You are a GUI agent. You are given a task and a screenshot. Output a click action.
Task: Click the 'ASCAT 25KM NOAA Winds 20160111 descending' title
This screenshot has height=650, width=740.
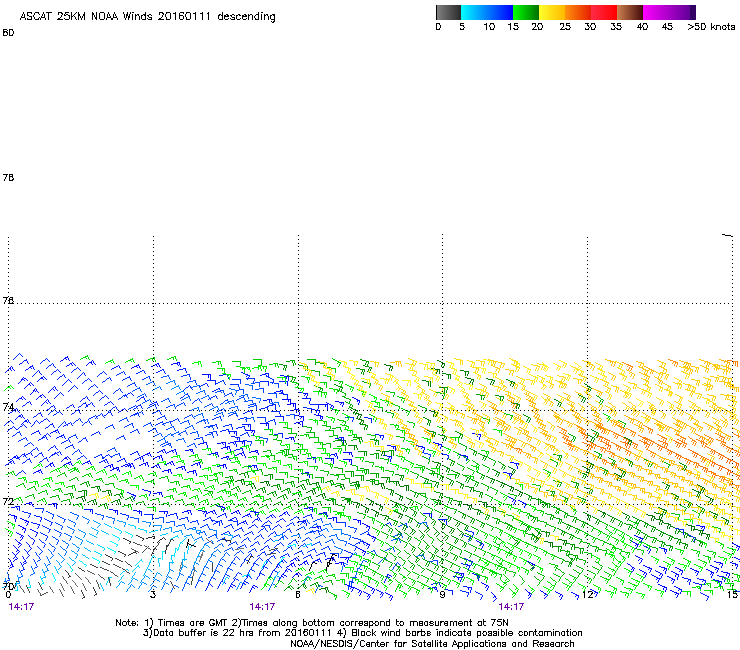coord(147,17)
